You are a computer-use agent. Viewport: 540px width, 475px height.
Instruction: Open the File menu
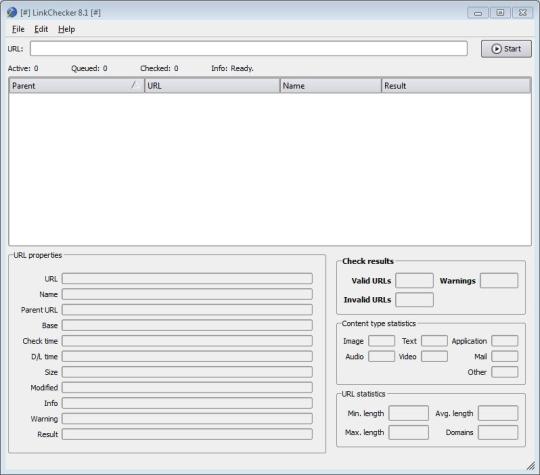[18, 29]
